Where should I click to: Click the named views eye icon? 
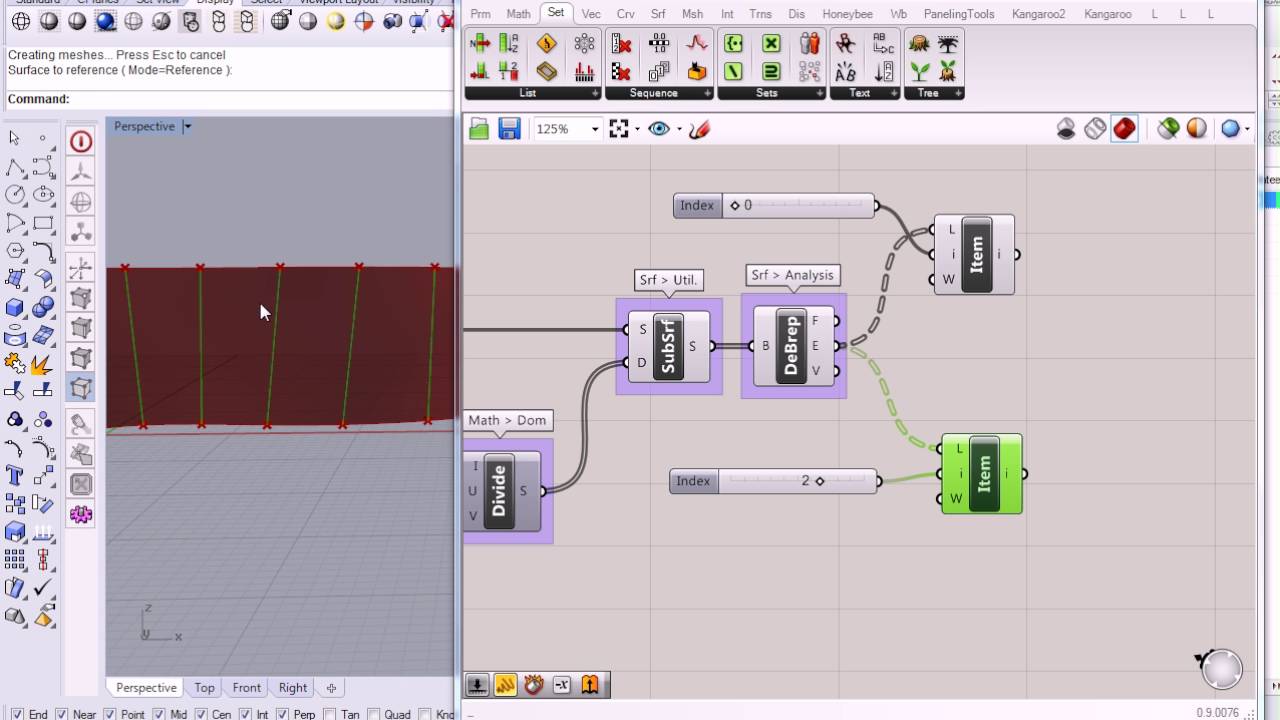tap(658, 129)
